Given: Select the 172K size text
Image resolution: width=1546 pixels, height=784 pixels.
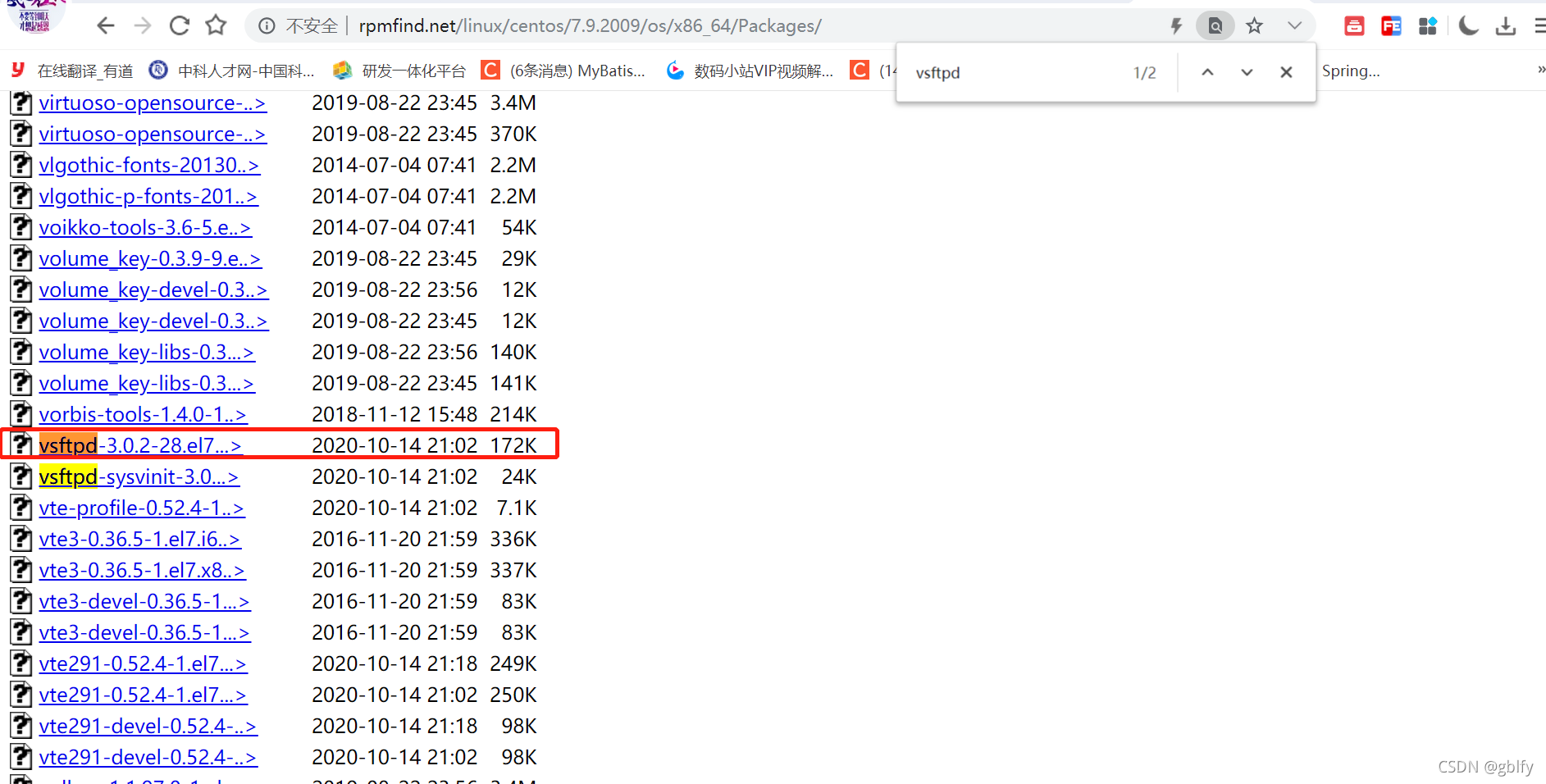Looking at the screenshot, I should 513,445.
